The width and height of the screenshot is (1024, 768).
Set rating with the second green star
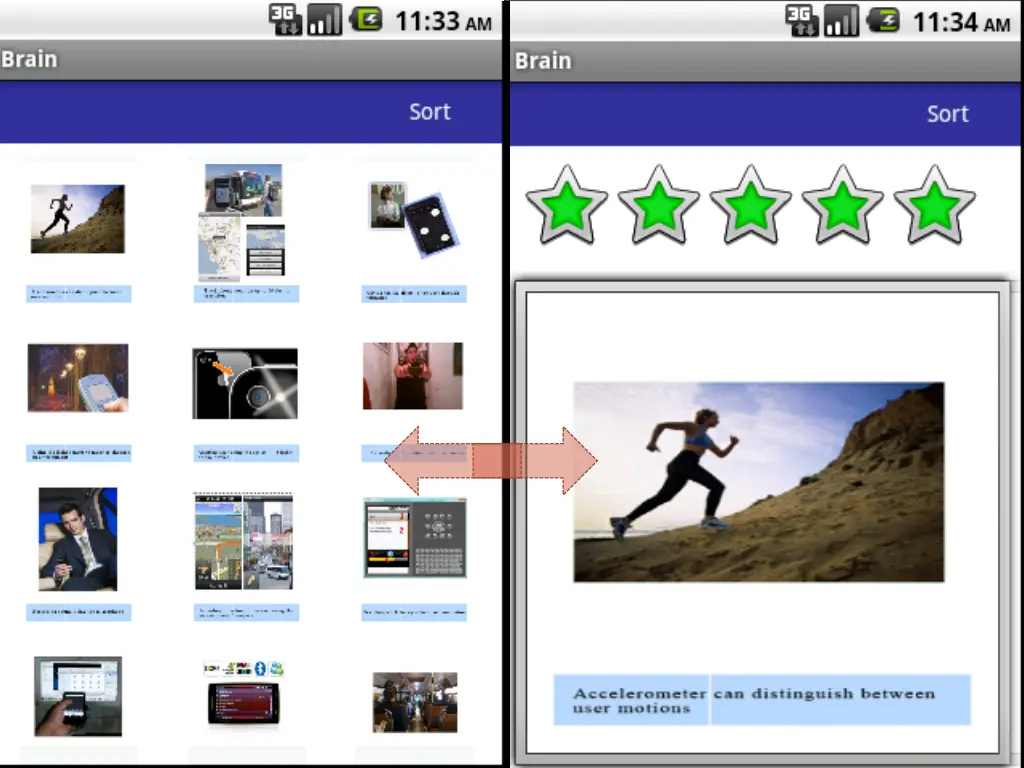(x=658, y=204)
